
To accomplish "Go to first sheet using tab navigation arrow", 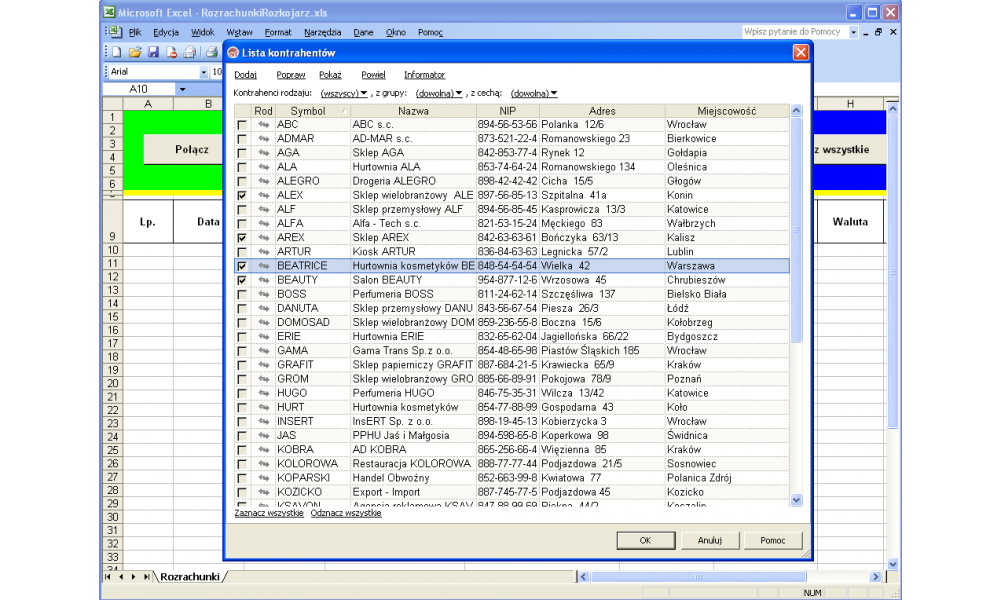I will click(108, 576).
